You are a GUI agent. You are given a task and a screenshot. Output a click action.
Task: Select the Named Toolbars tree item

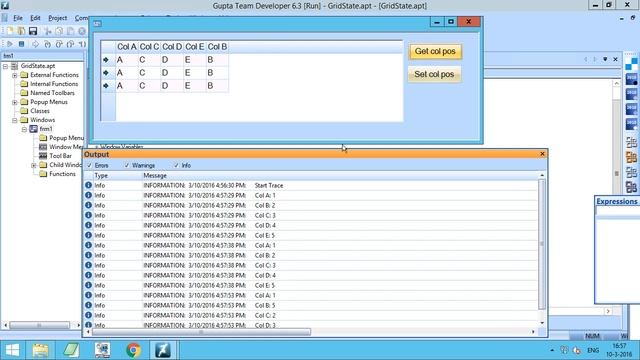click(52, 93)
